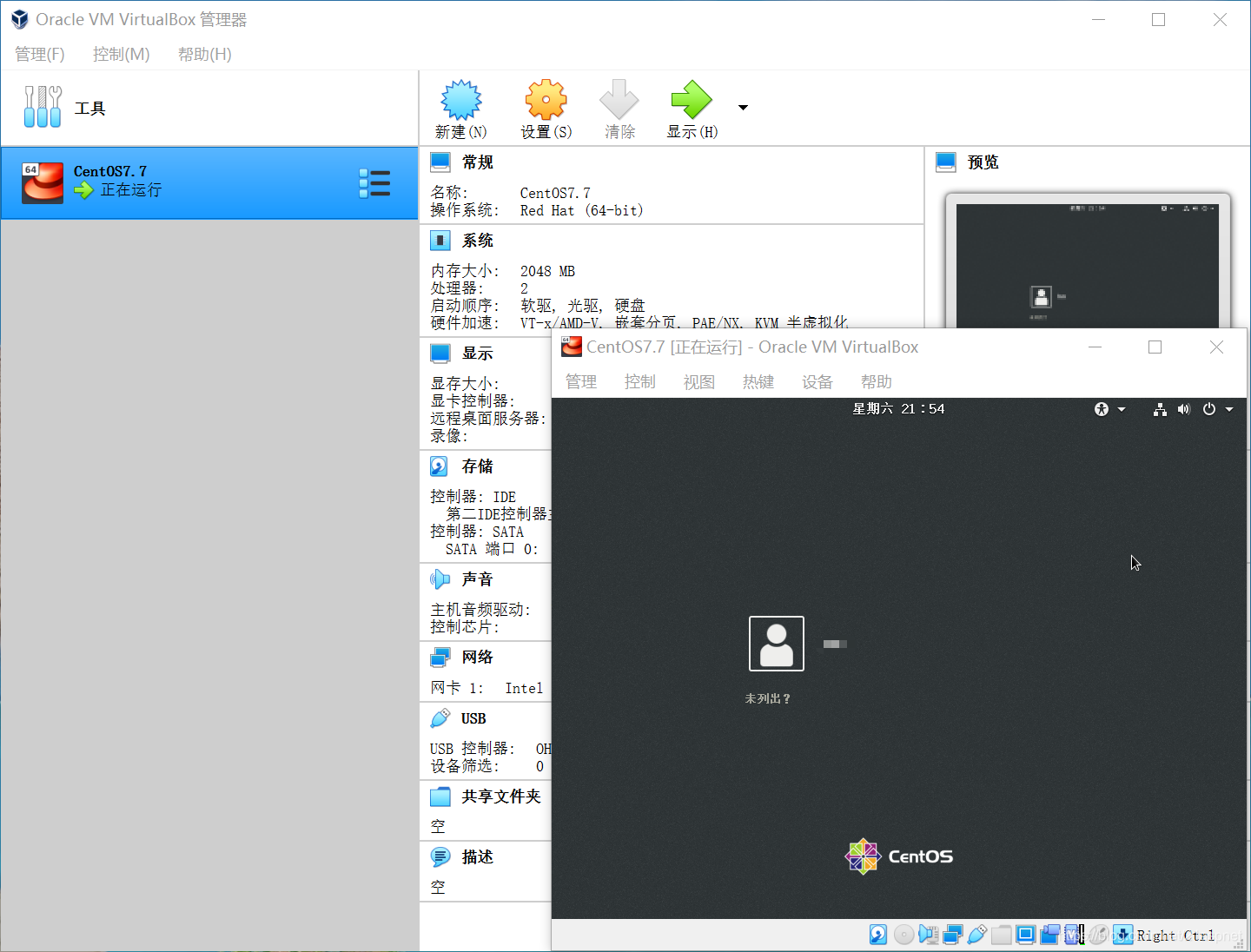The width and height of the screenshot is (1251, 952).
Task: Open the CentOS7.7 list menu icon
Action: 374,183
